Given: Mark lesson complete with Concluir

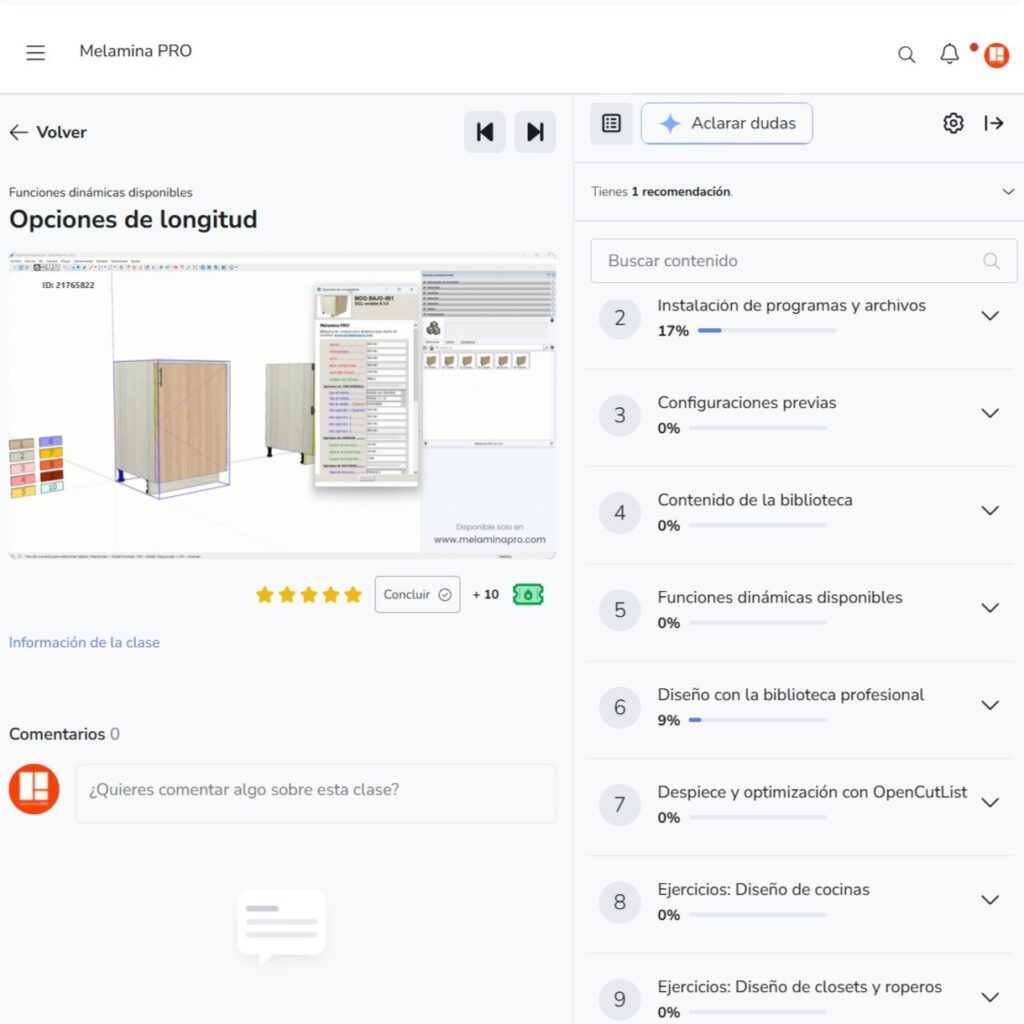Looking at the screenshot, I should tap(417, 594).
